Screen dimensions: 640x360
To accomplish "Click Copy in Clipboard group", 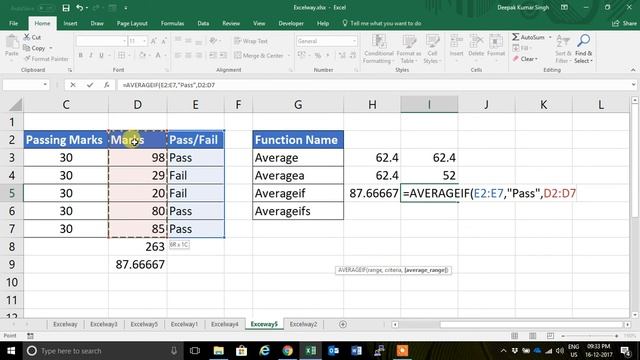I will coord(34,48).
